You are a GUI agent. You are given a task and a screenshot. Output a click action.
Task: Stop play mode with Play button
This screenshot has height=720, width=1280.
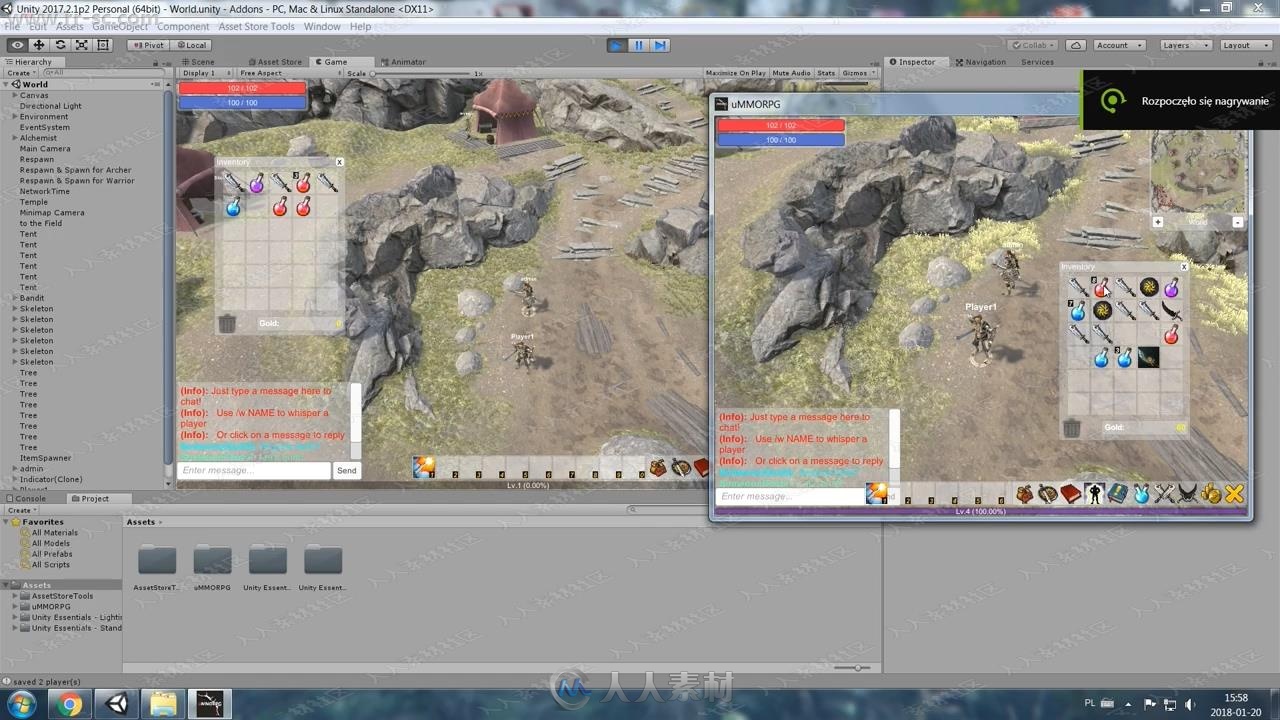pyautogui.click(x=617, y=45)
